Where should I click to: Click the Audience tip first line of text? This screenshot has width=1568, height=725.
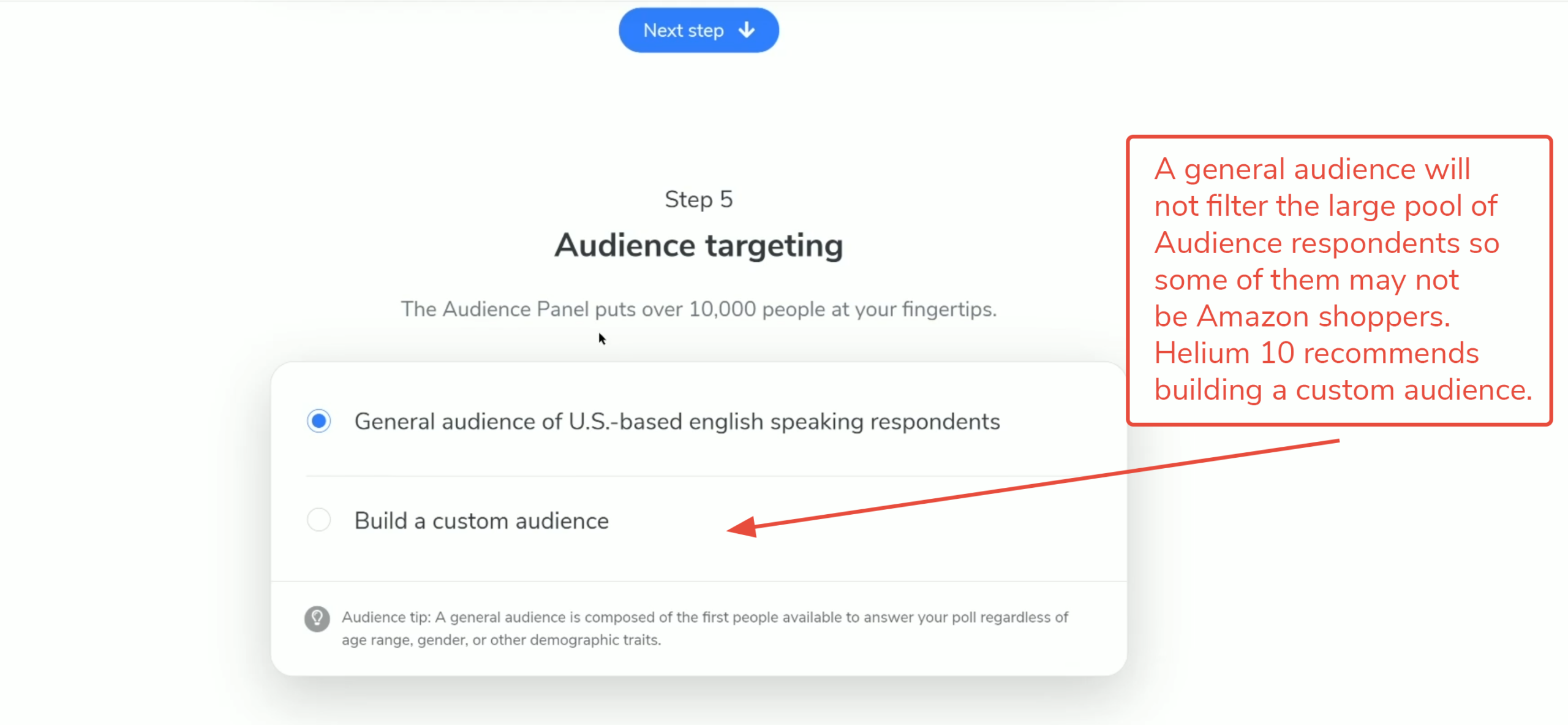click(x=704, y=617)
